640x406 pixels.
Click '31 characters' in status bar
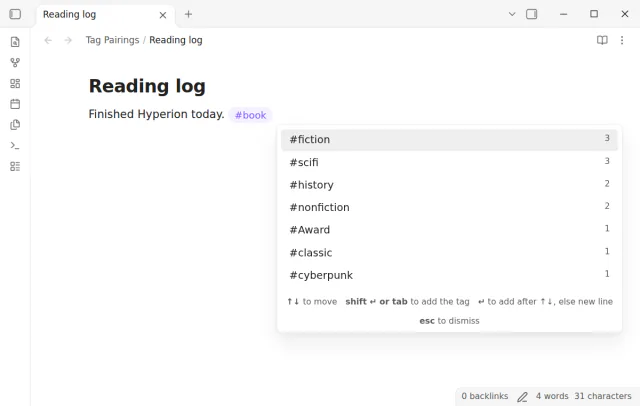[603, 396]
